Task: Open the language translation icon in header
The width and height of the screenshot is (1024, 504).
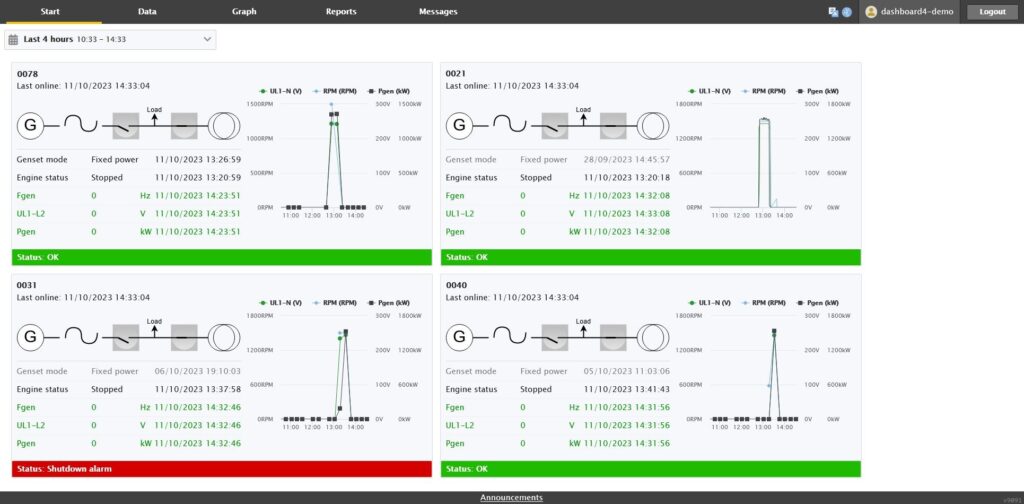Action: pos(833,12)
